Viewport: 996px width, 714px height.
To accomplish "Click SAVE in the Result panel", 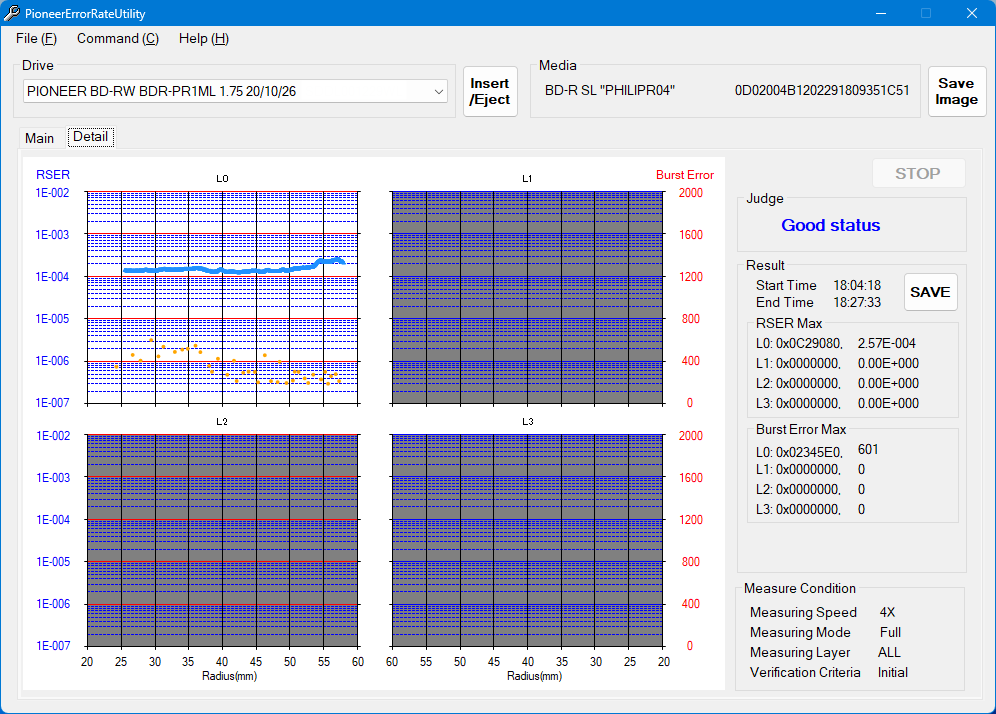I will (x=930, y=292).
